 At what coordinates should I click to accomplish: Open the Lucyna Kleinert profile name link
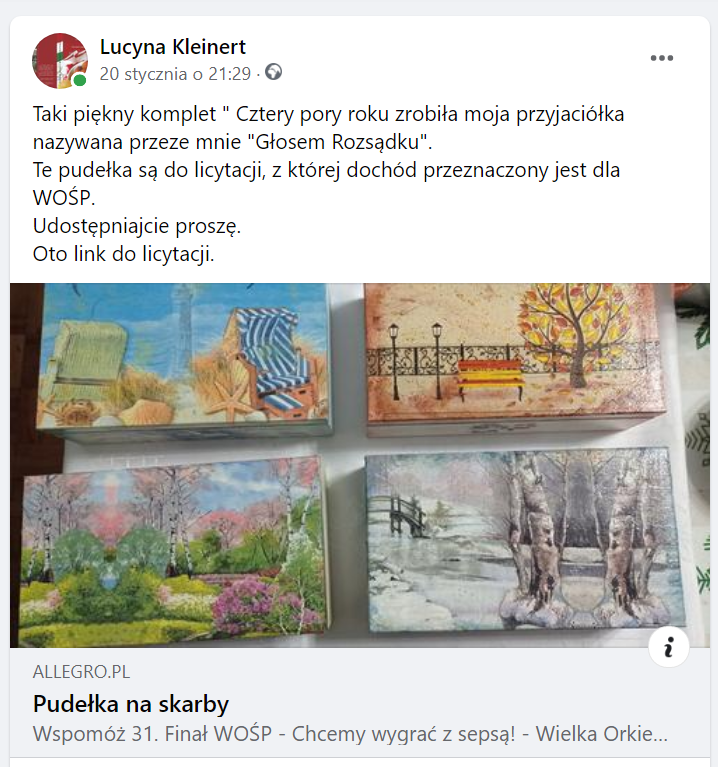click(x=173, y=47)
